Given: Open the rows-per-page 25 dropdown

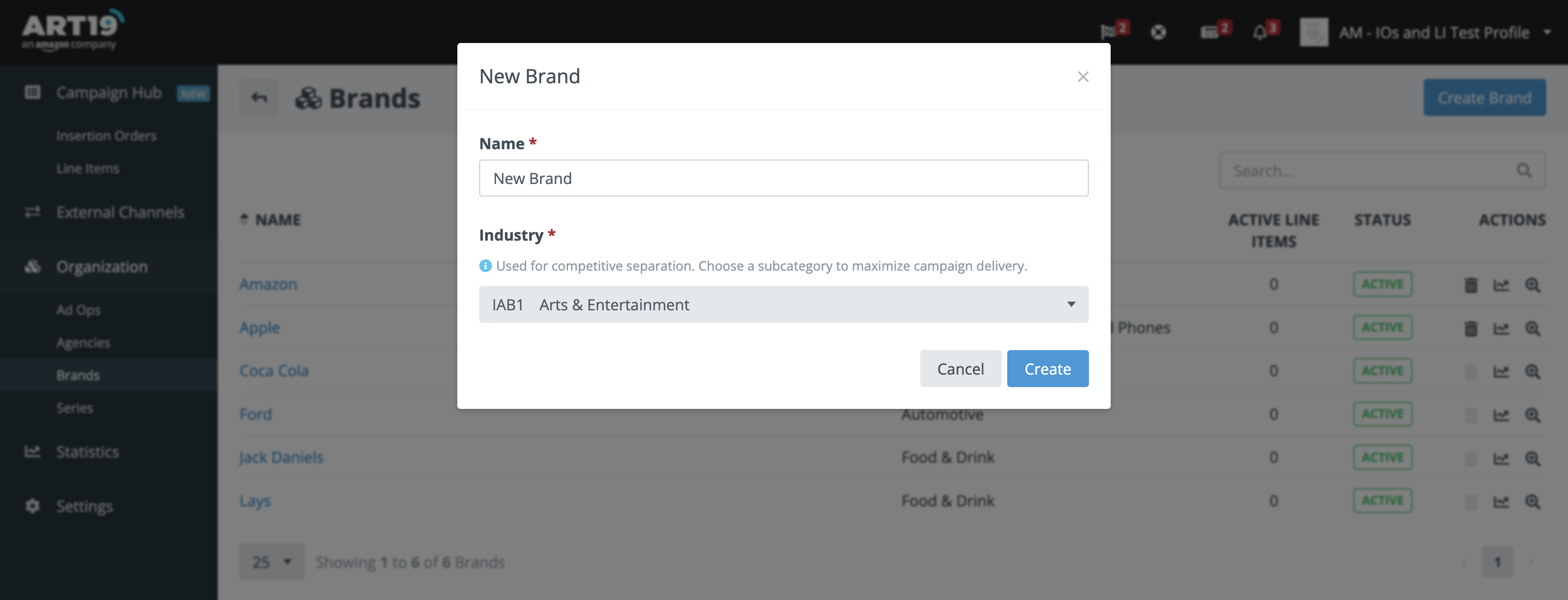Looking at the screenshot, I should [x=272, y=562].
